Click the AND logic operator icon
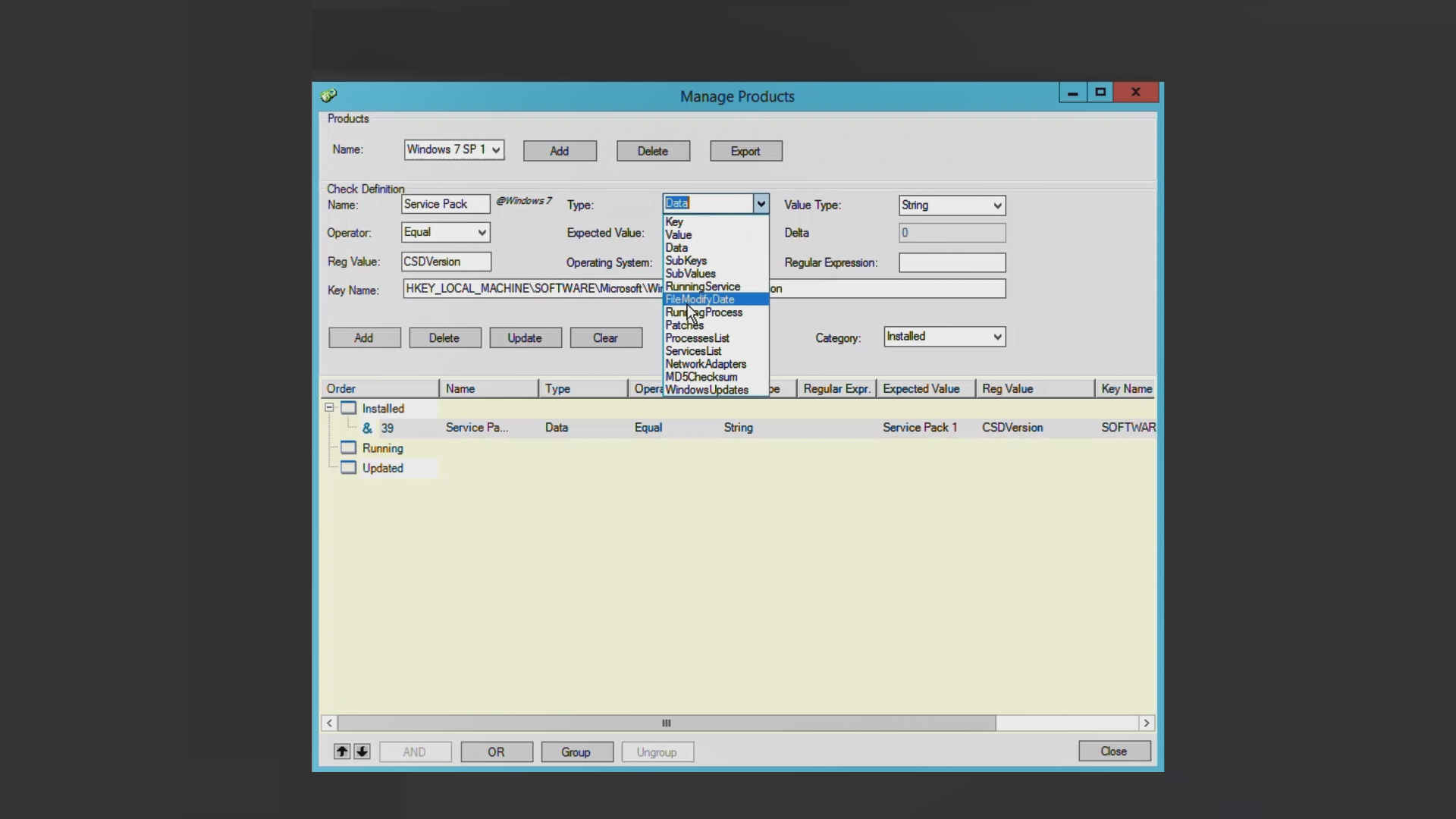This screenshot has height=819, width=1456. pos(414,752)
